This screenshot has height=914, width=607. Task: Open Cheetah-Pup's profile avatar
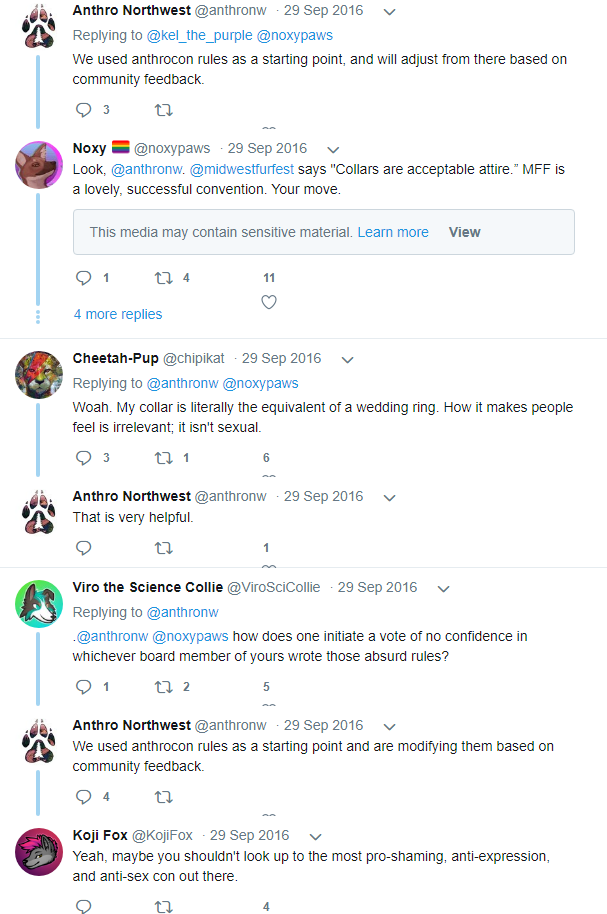[40, 375]
